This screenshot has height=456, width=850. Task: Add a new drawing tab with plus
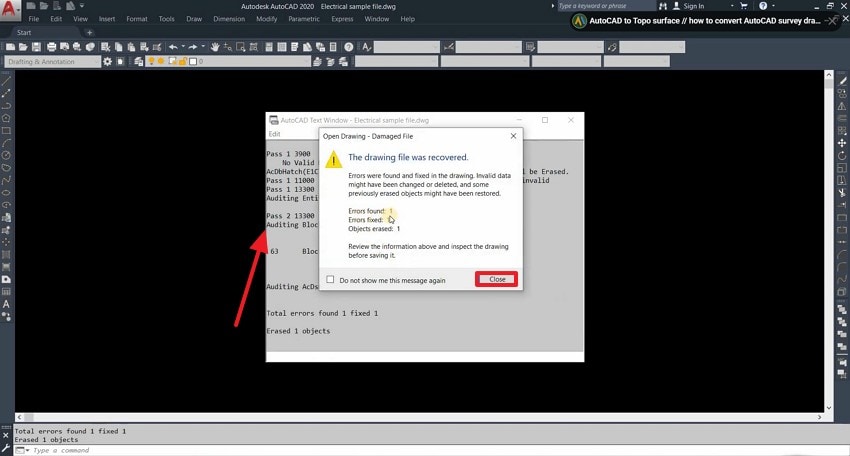89,33
